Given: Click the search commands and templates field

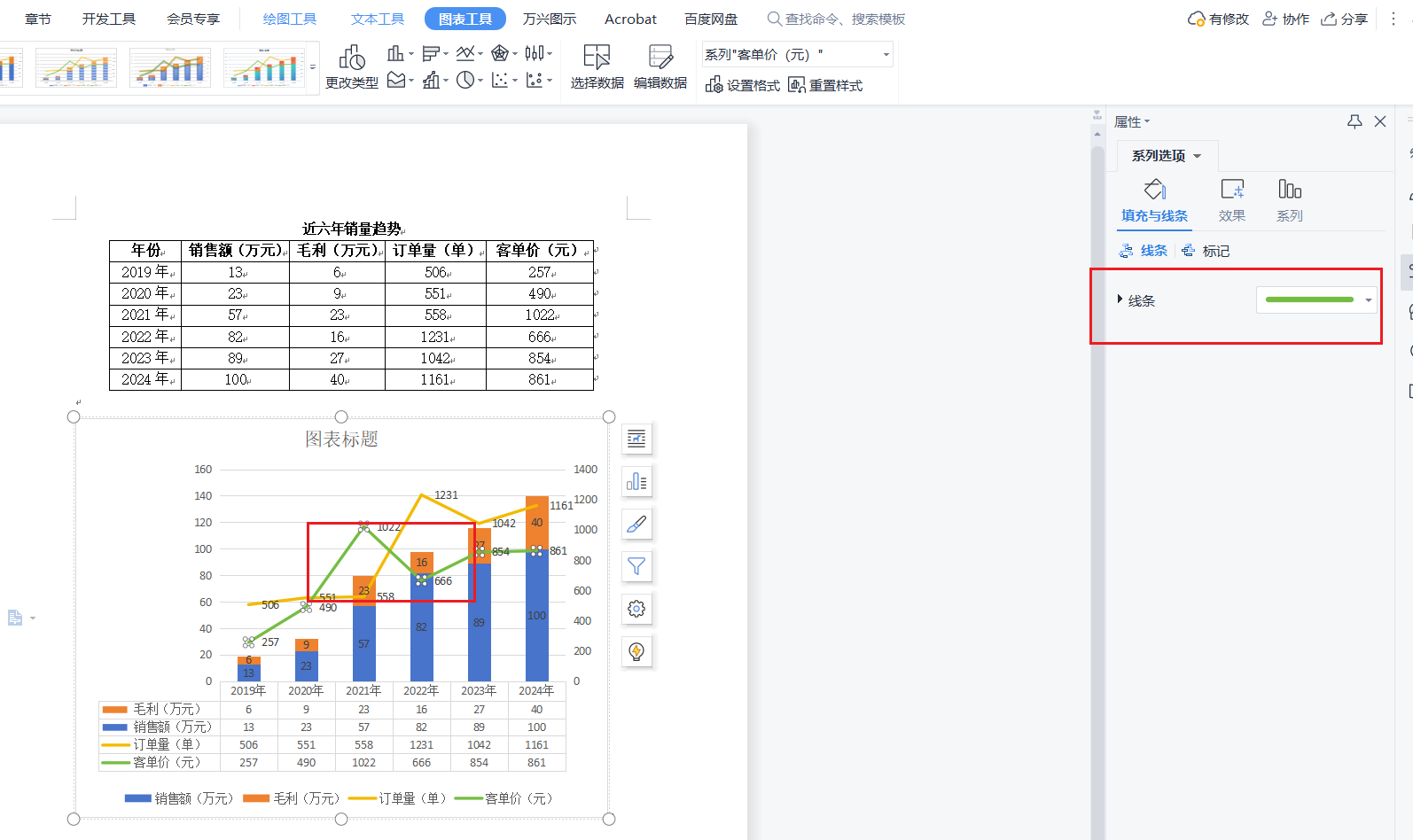Looking at the screenshot, I should coord(844,19).
